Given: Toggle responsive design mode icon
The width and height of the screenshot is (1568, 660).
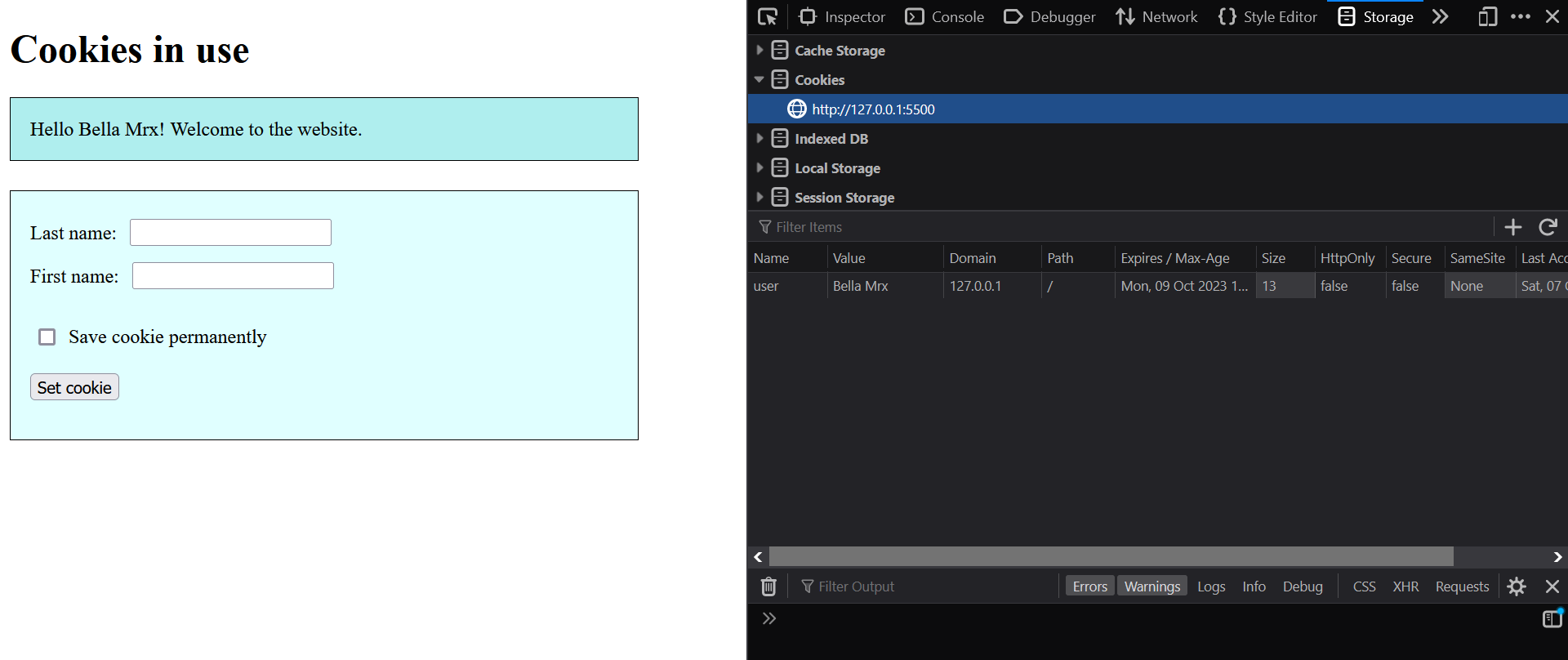Looking at the screenshot, I should click(1487, 17).
